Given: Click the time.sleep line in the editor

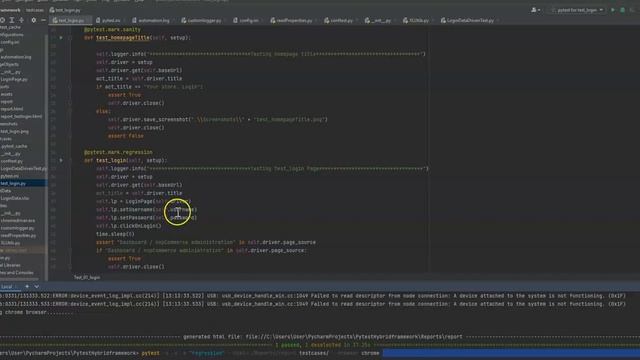Looking at the screenshot, I should coord(115,234).
